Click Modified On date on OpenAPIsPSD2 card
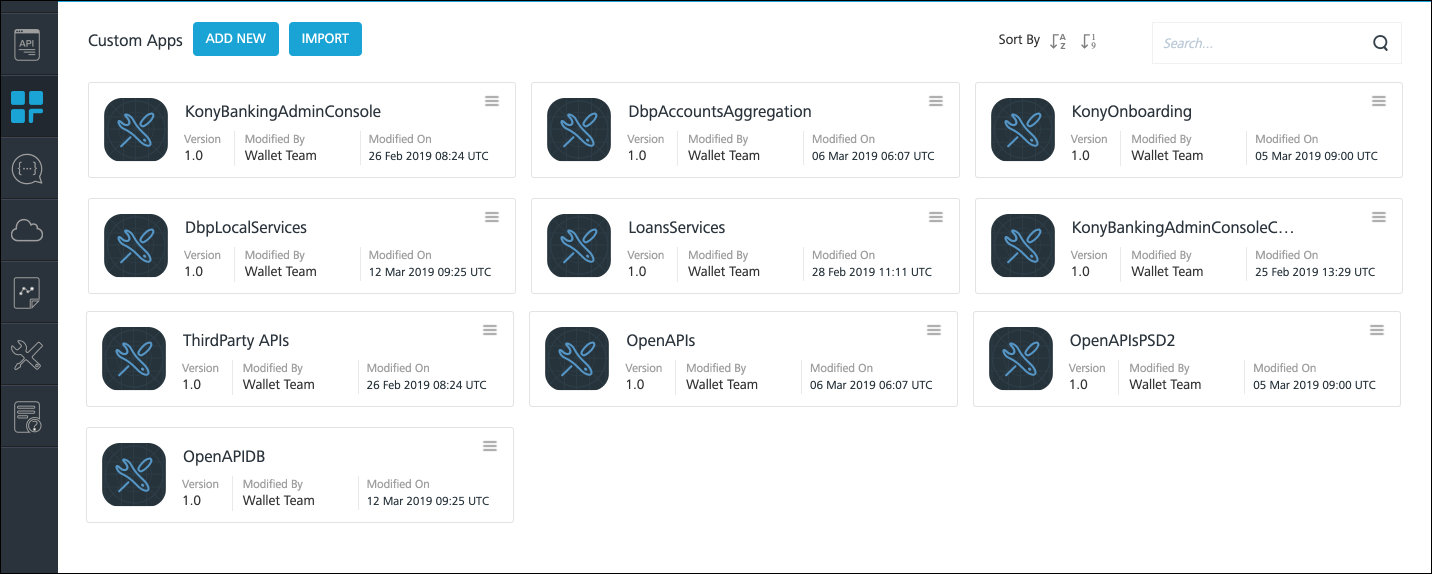This screenshot has height=574, width=1432. 1314,385
